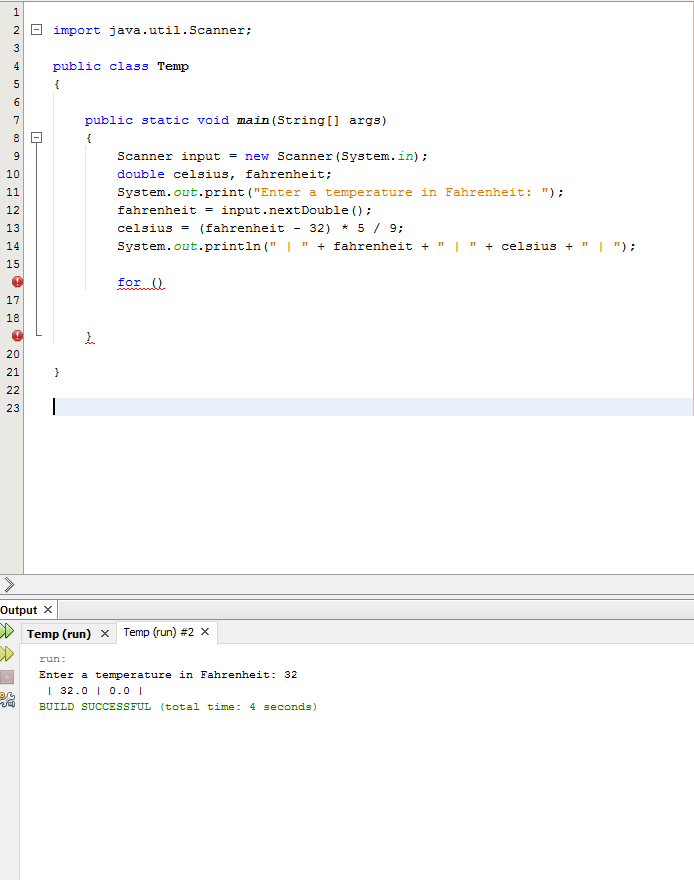The height and width of the screenshot is (880, 694).
Task: Click the error marker beside the closing brace
Action: 17,336
